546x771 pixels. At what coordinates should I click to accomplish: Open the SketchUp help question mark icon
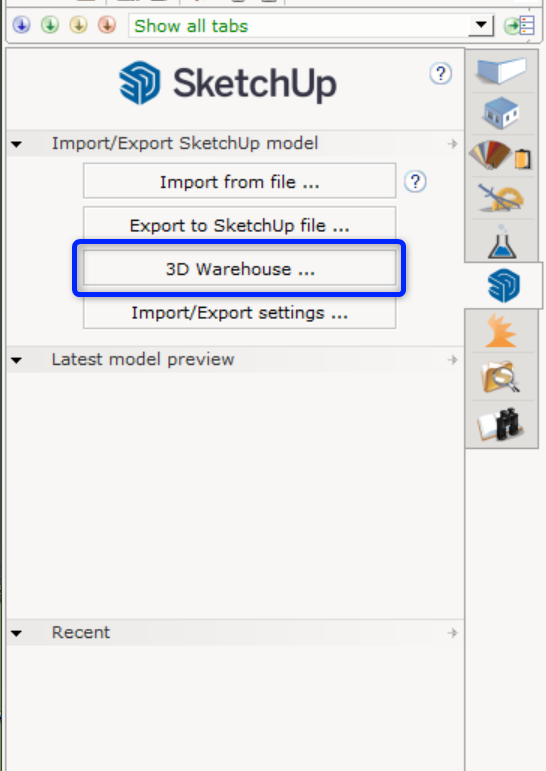pyautogui.click(x=441, y=74)
